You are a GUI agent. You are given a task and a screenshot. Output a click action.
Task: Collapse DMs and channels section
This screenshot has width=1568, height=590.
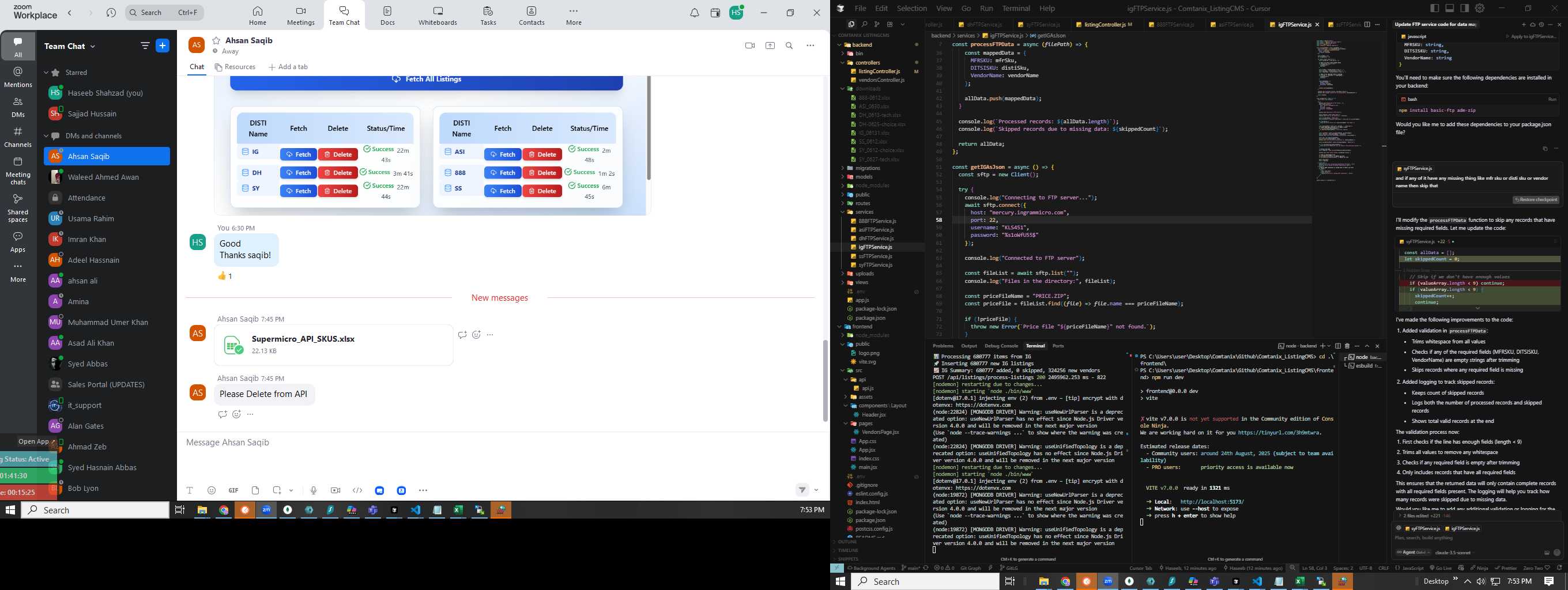coord(46,135)
